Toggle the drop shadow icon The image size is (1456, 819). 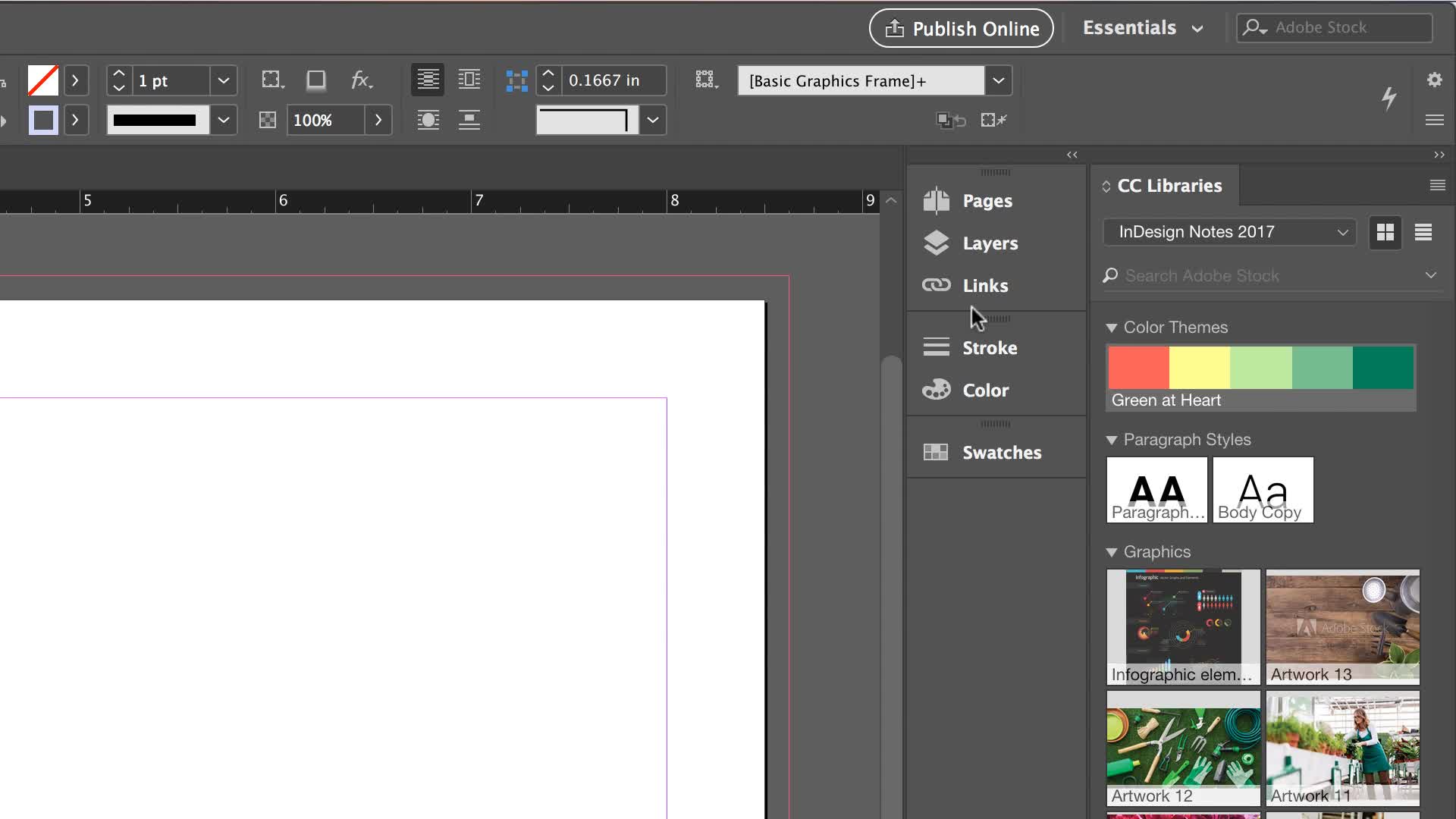(x=316, y=80)
